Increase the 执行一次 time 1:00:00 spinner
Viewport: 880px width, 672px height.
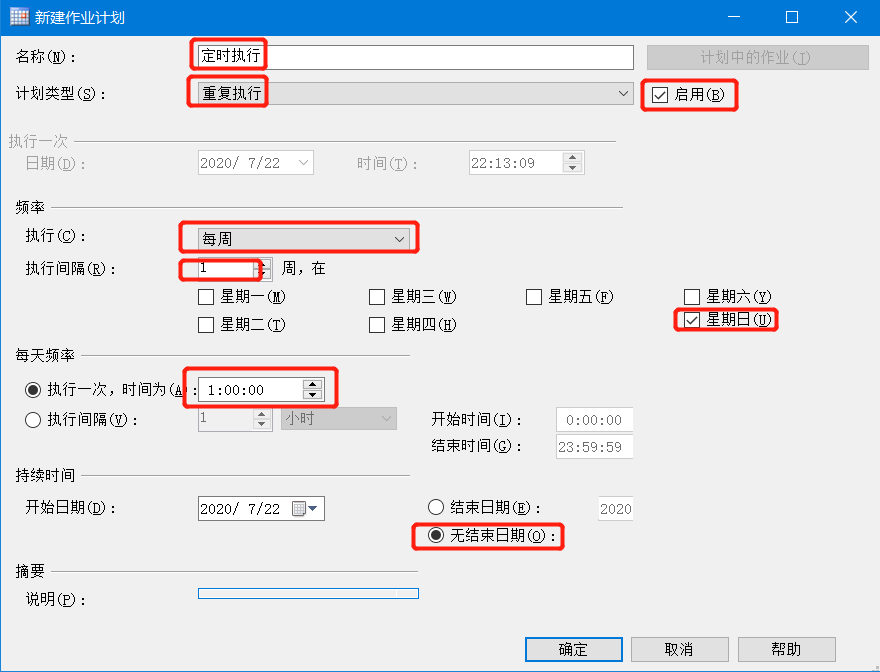(313, 385)
